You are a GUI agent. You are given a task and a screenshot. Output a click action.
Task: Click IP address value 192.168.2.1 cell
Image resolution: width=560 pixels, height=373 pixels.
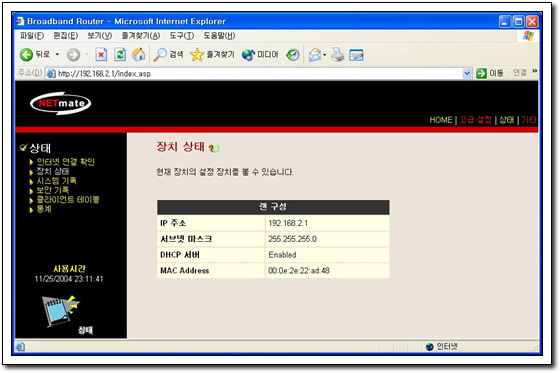(x=328, y=223)
